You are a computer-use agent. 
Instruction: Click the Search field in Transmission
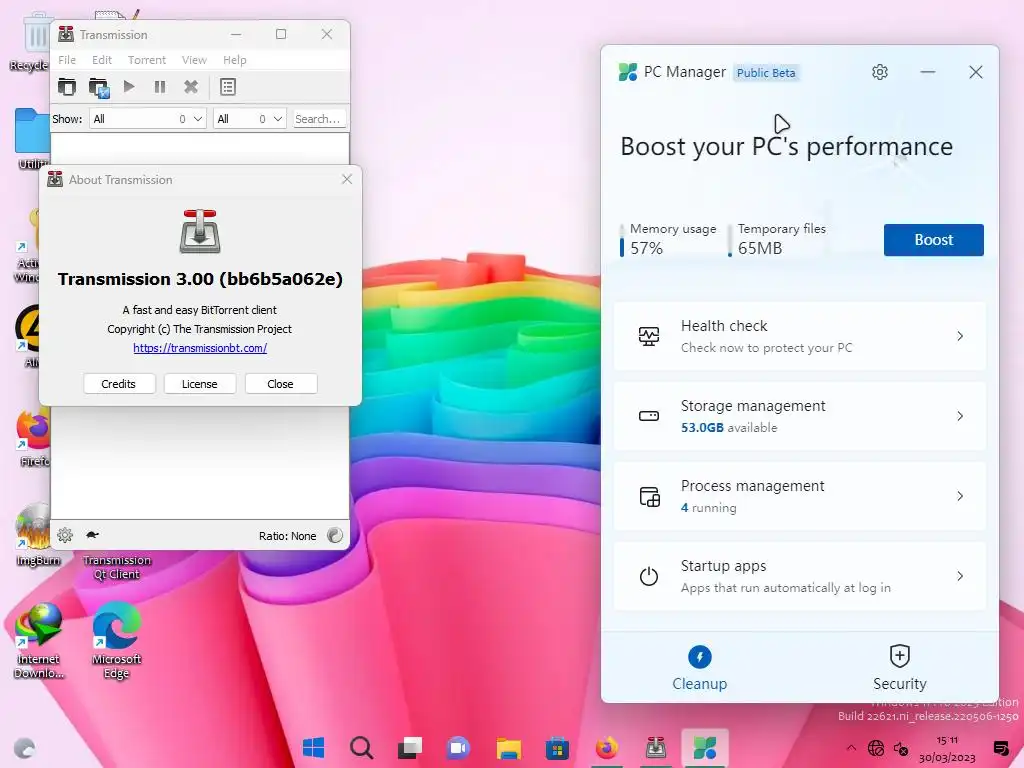click(319, 119)
